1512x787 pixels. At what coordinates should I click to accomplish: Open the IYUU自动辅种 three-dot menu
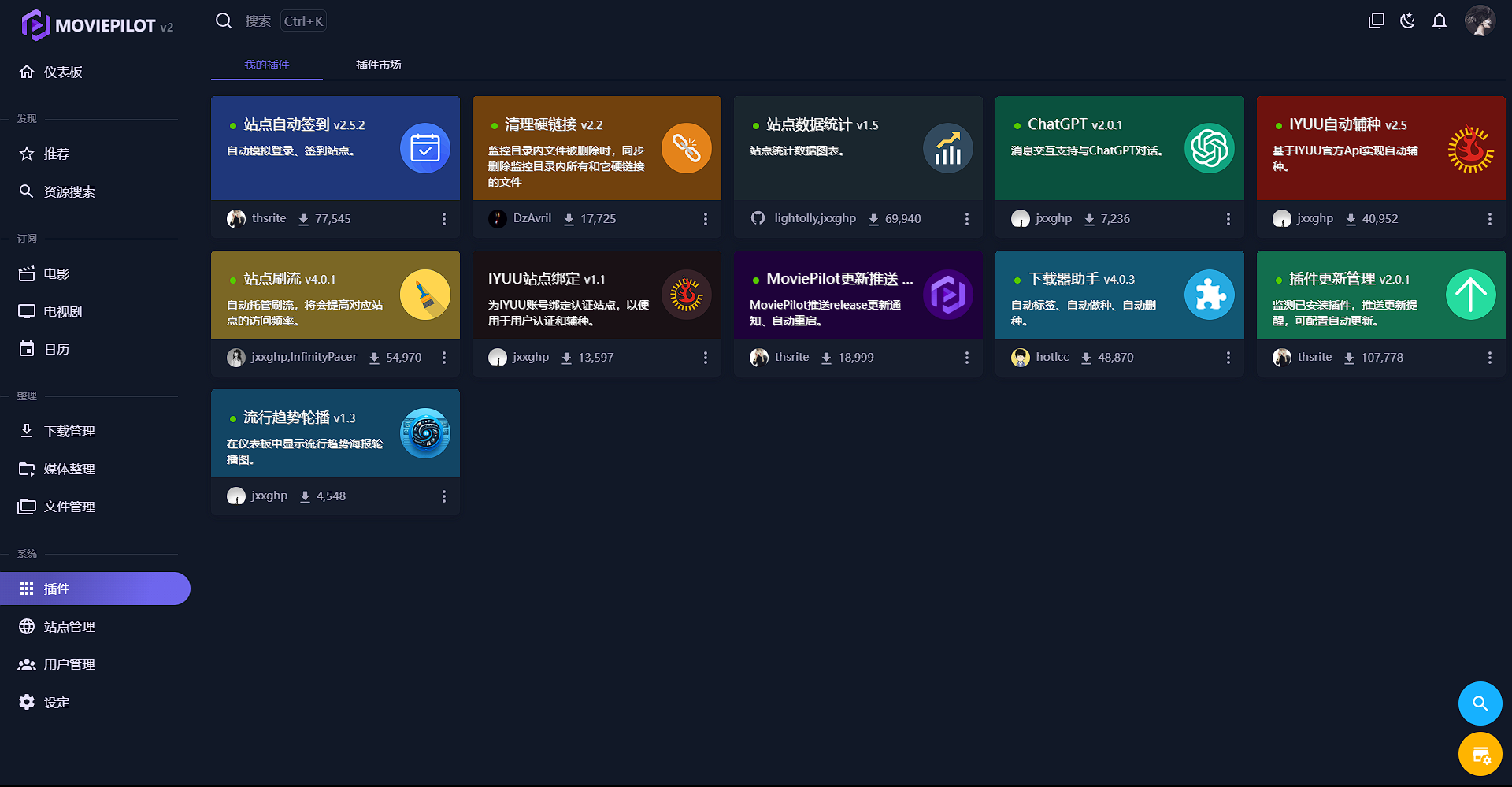1490,219
